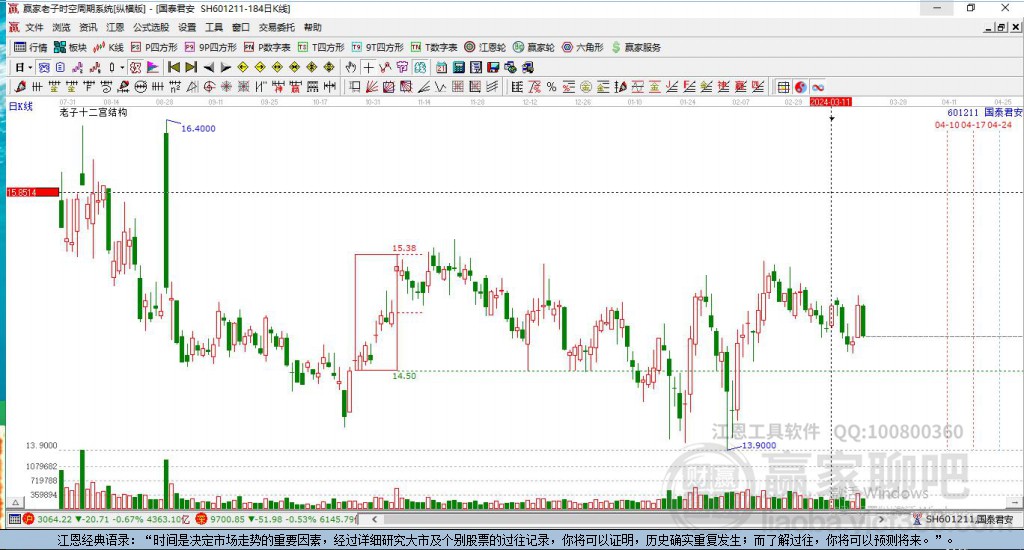This screenshot has height=550, width=1024.
Task: Click the 老子十二宫结构 label
Action: [93, 112]
